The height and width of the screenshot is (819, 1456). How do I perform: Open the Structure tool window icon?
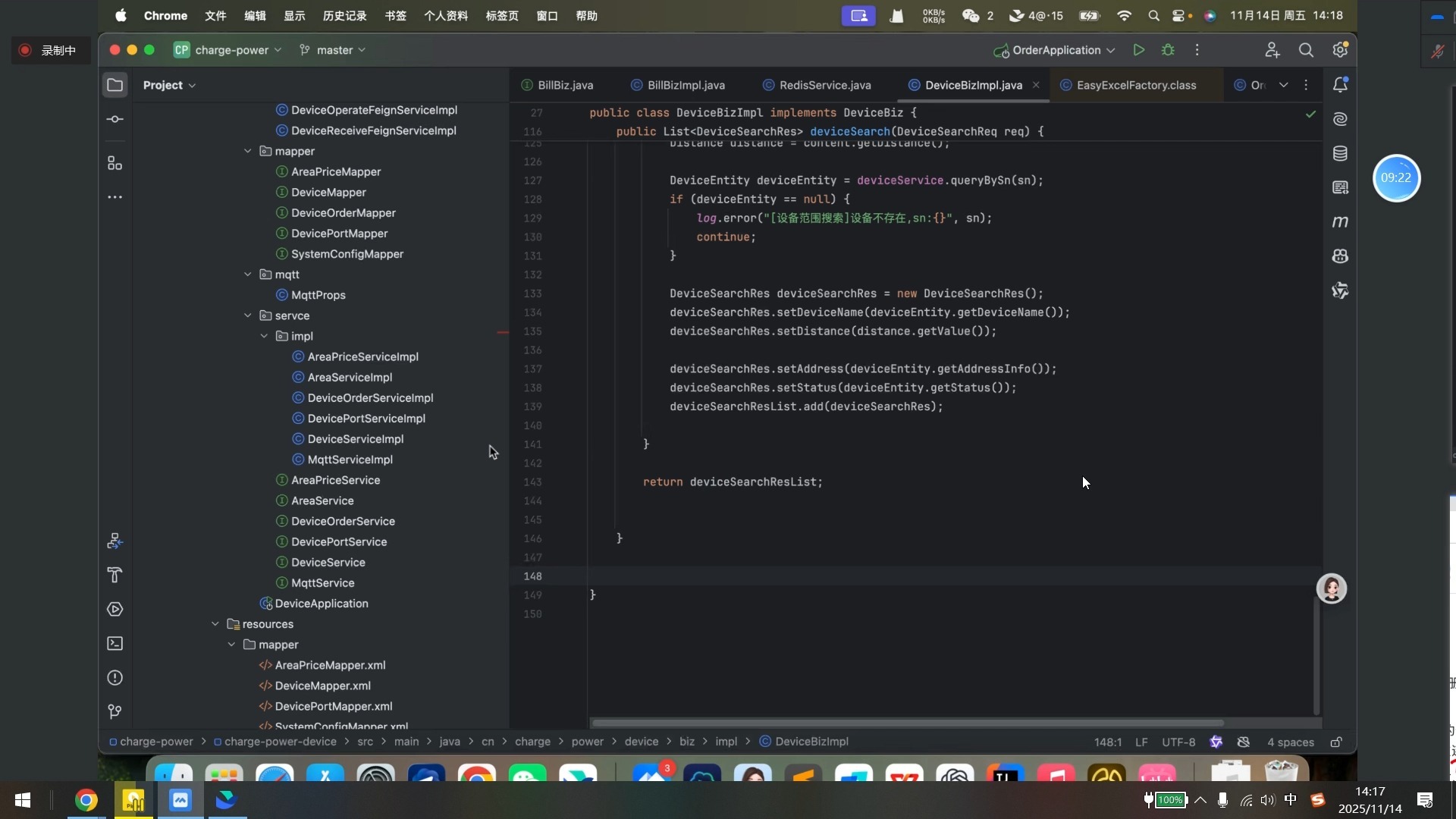115,163
